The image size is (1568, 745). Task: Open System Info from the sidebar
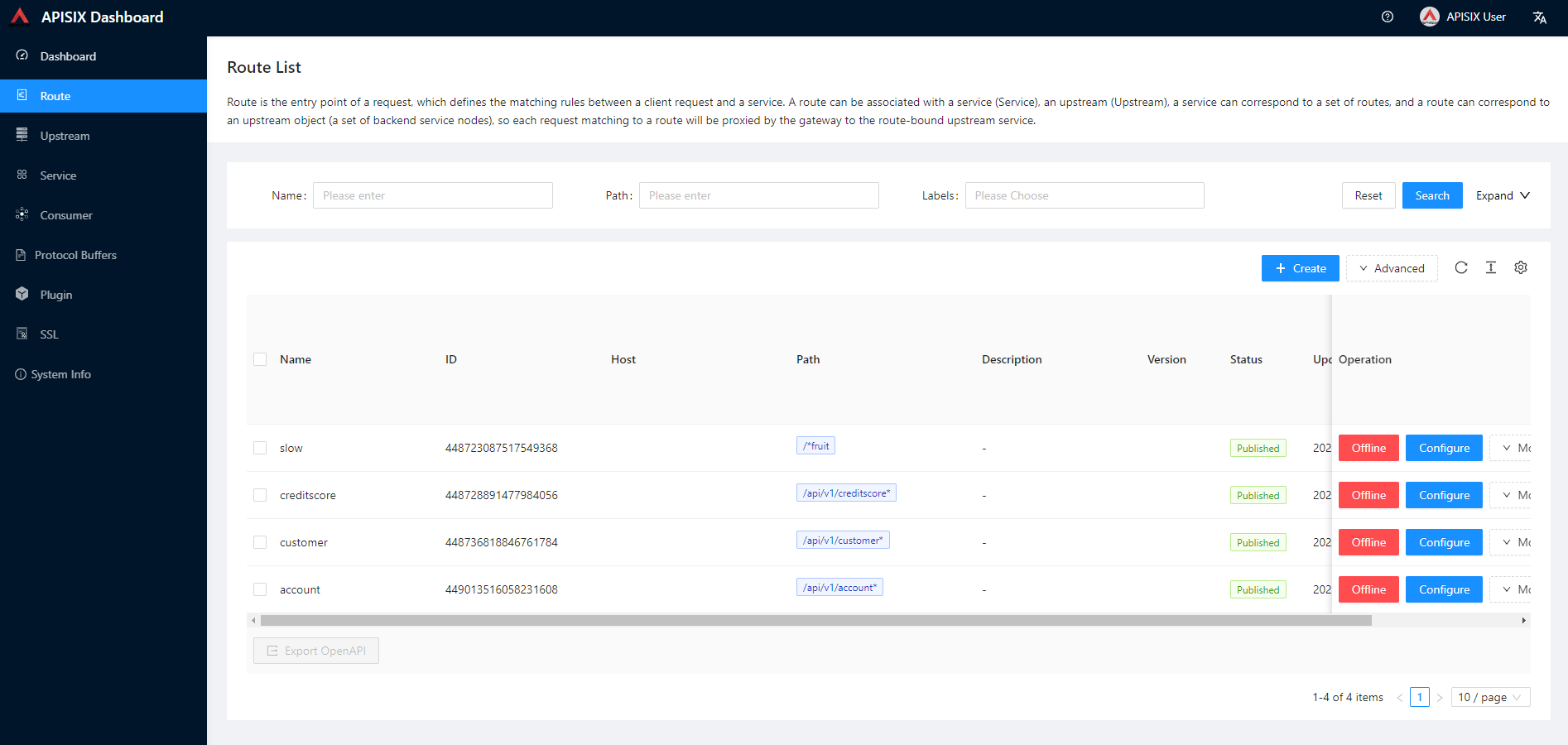[x=60, y=373]
